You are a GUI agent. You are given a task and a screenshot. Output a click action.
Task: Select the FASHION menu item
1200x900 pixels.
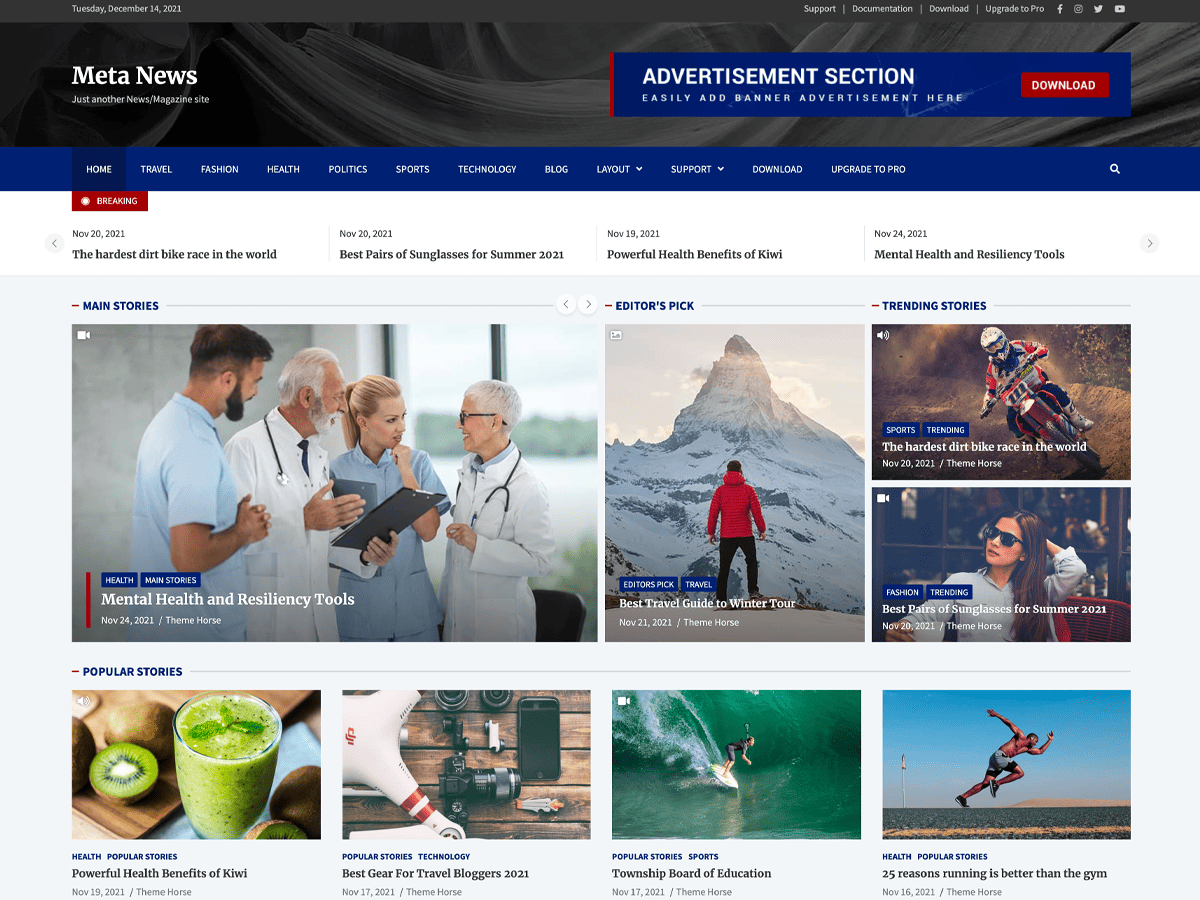219,169
